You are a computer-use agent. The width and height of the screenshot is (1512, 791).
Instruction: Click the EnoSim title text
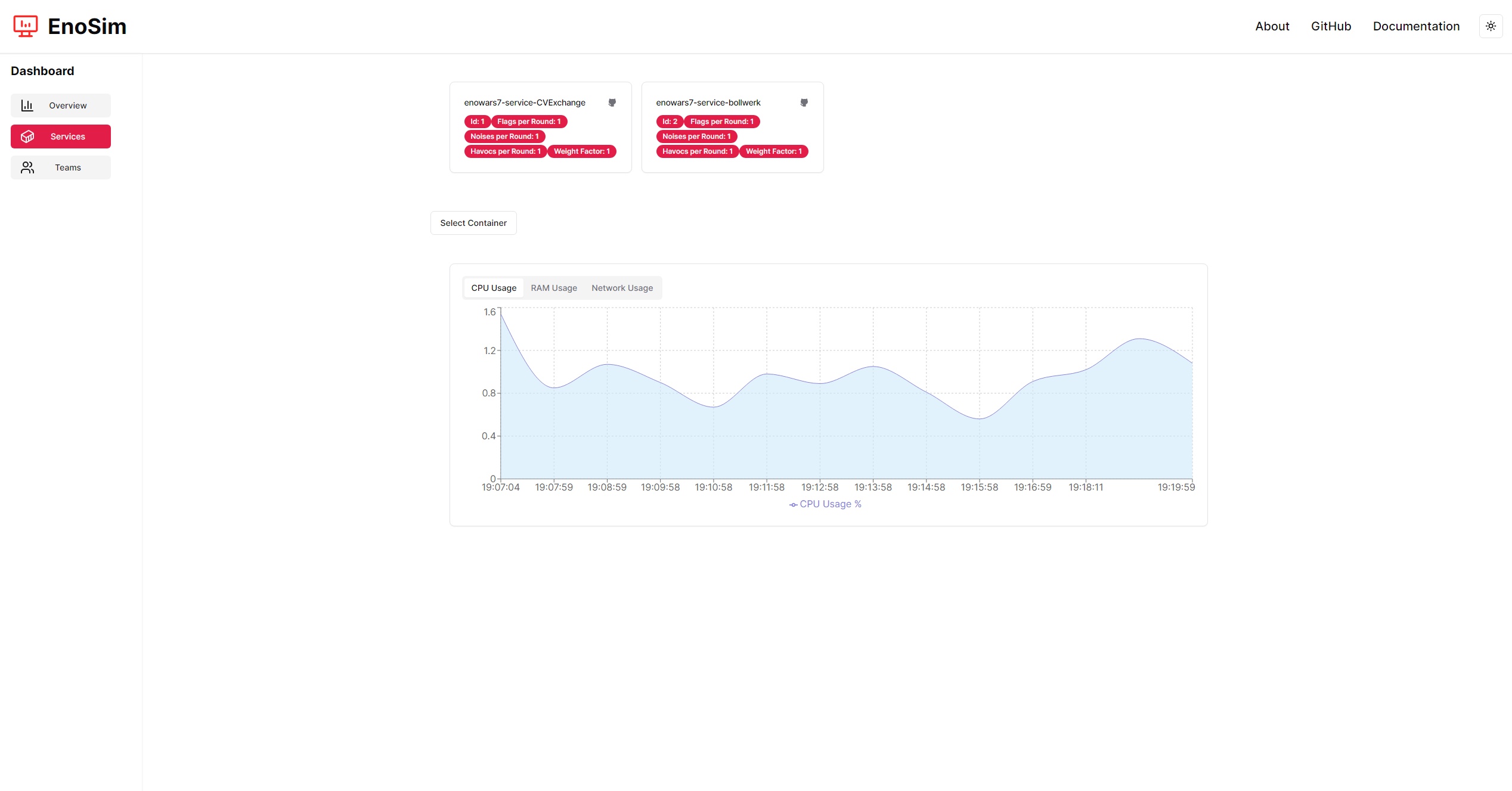point(87,26)
